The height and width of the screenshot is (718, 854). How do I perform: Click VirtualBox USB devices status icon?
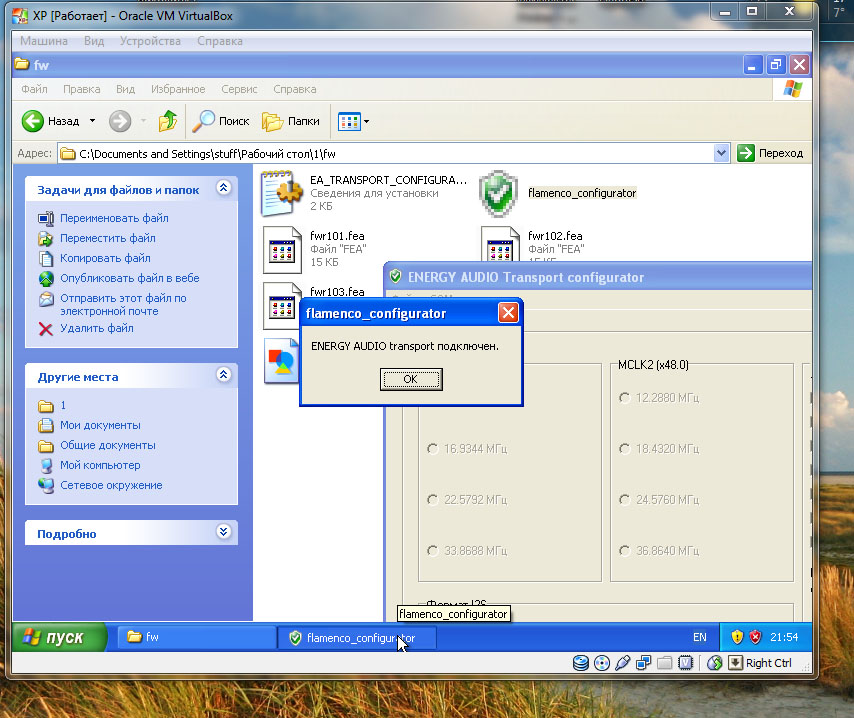(x=623, y=663)
